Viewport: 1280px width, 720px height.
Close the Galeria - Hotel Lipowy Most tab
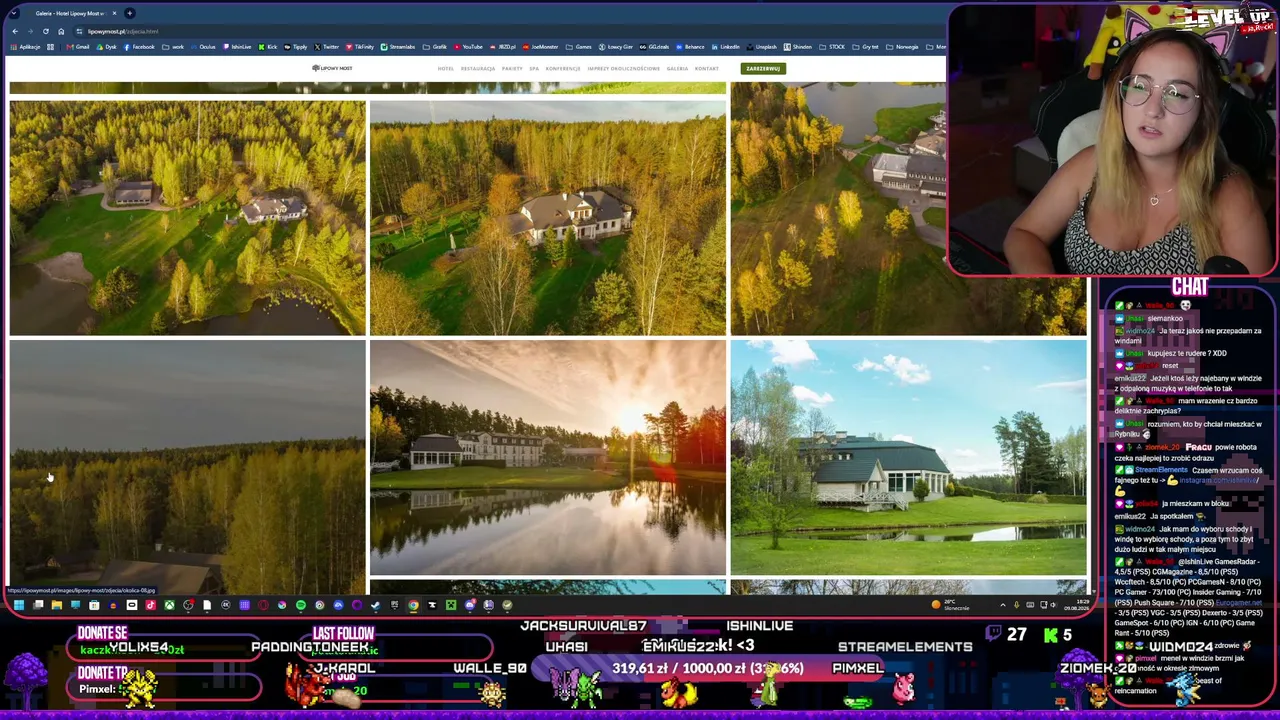[x=114, y=13]
